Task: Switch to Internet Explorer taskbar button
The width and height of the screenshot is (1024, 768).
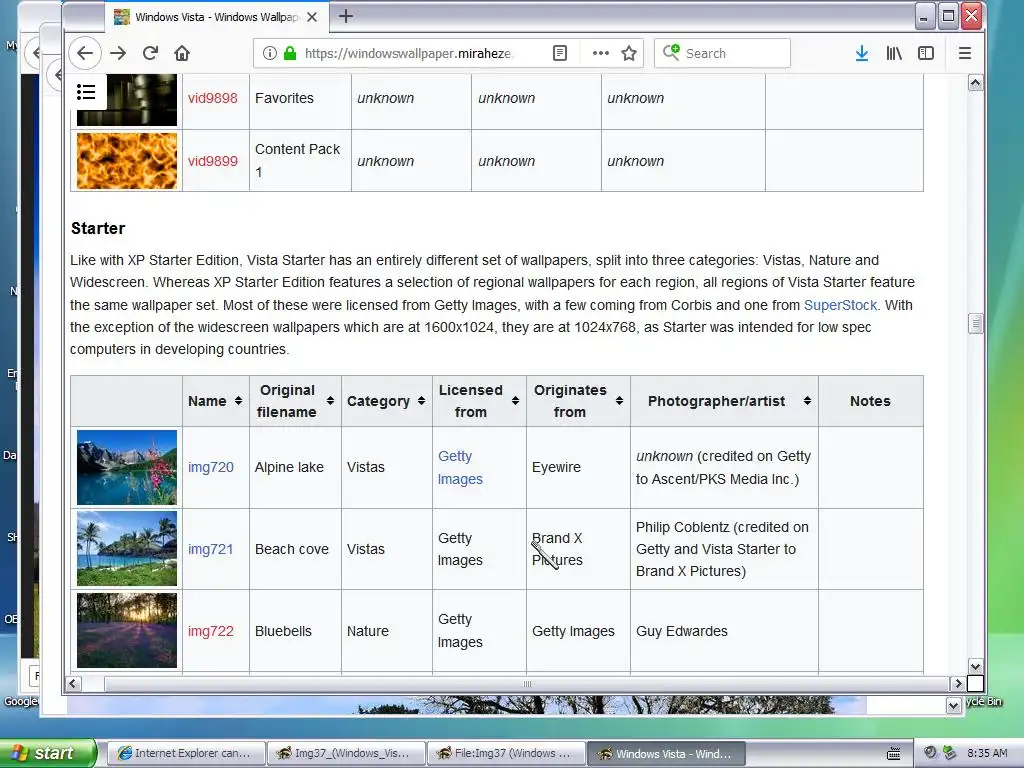Action: coord(185,753)
